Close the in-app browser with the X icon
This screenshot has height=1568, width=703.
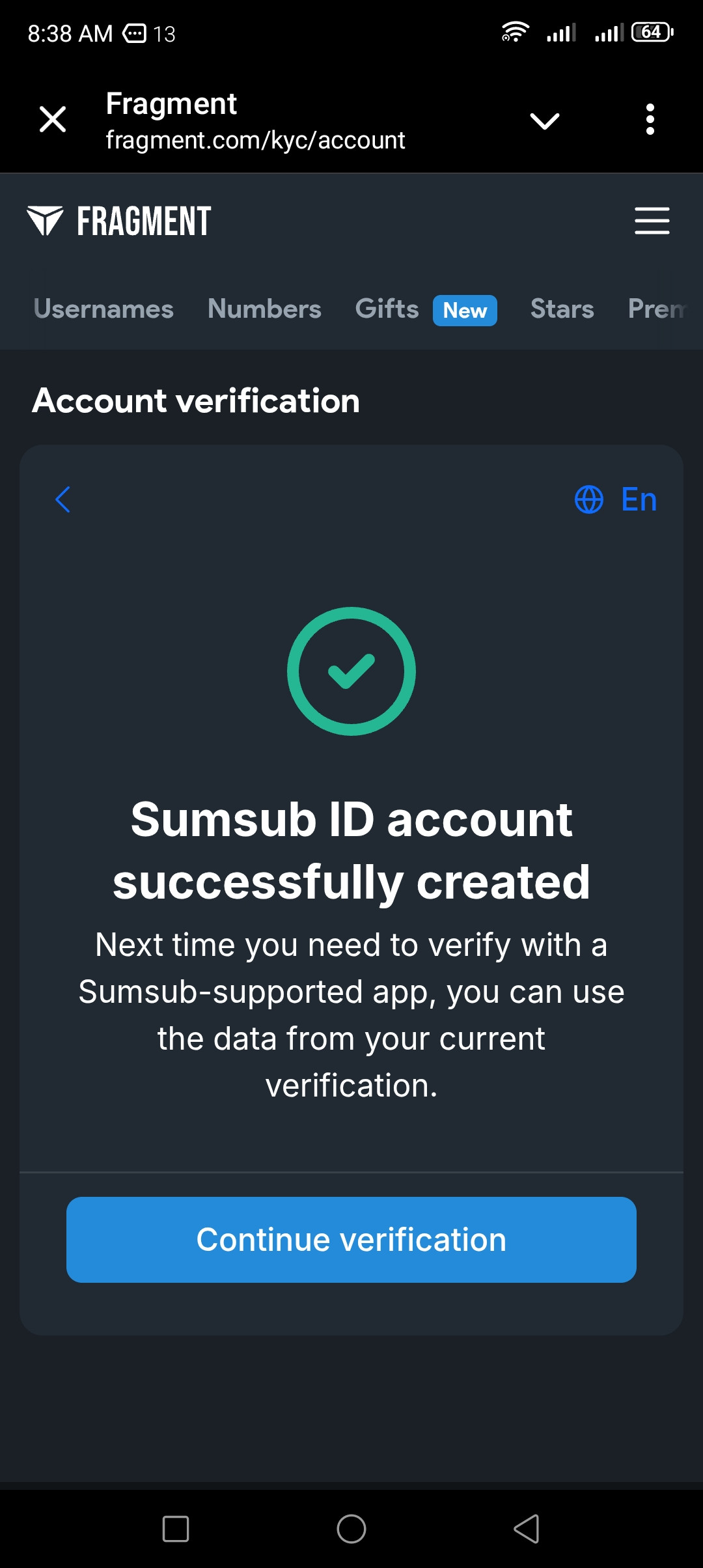53,119
